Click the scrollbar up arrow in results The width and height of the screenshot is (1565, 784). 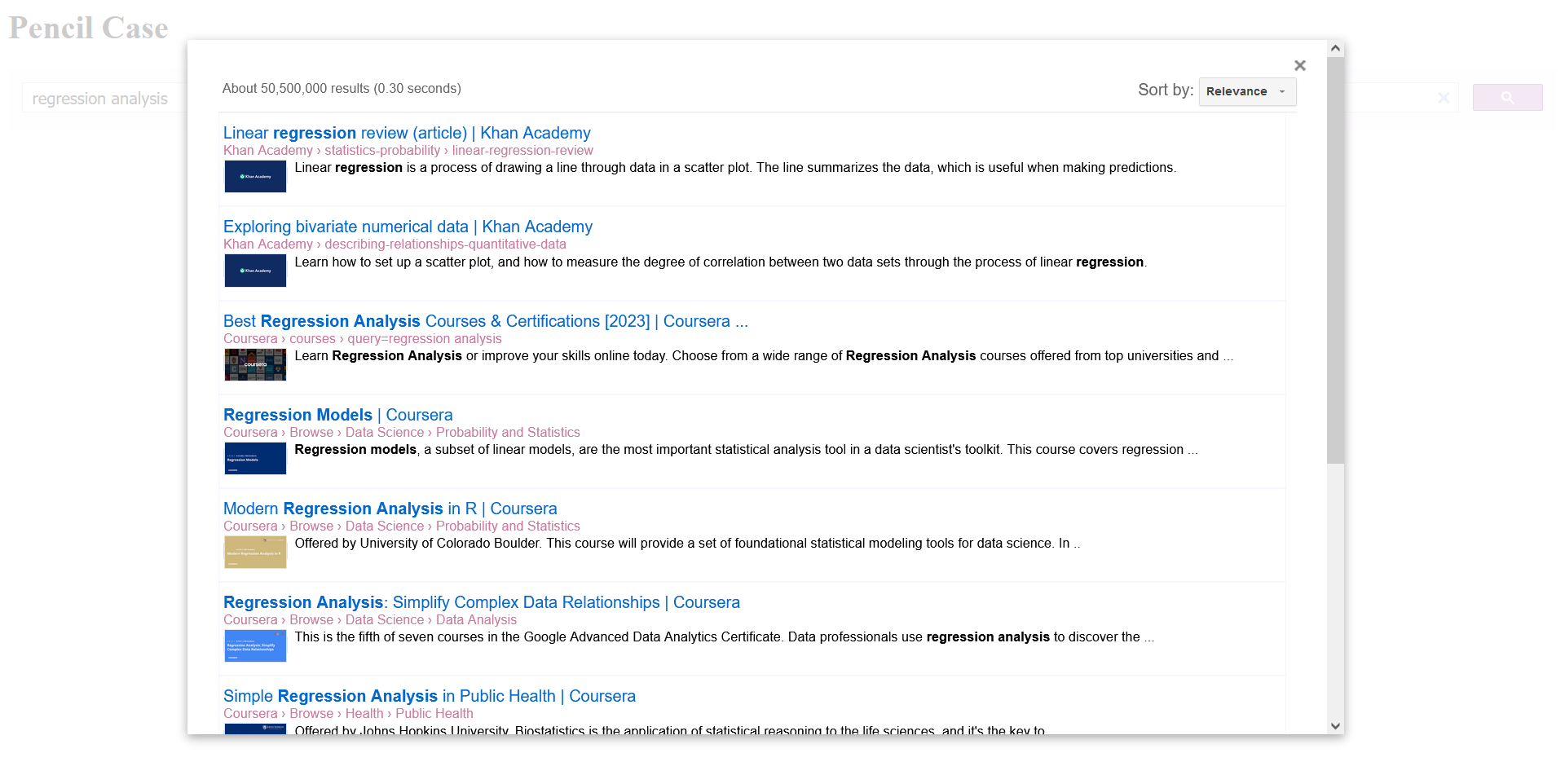[1335, 48]
